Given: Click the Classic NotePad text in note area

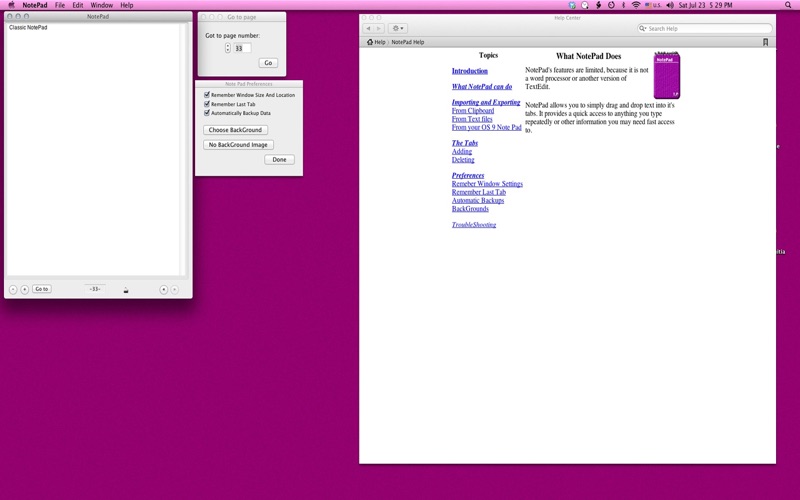Looking at the screenshot, I should tap(28, 28).
